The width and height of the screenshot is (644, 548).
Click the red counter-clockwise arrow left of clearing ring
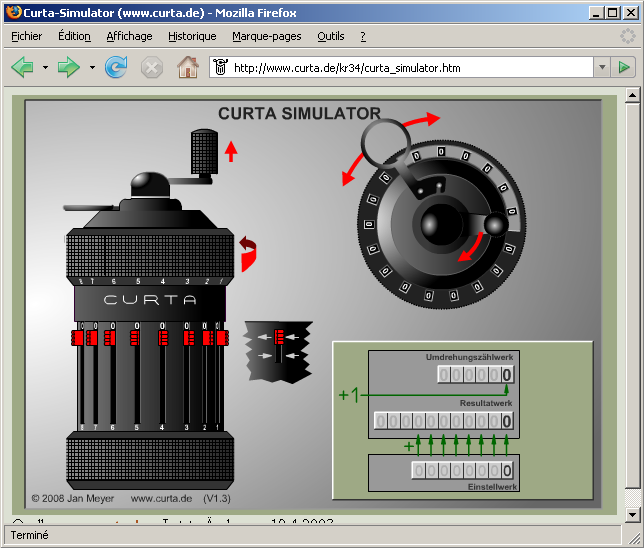tap(353, 169)
